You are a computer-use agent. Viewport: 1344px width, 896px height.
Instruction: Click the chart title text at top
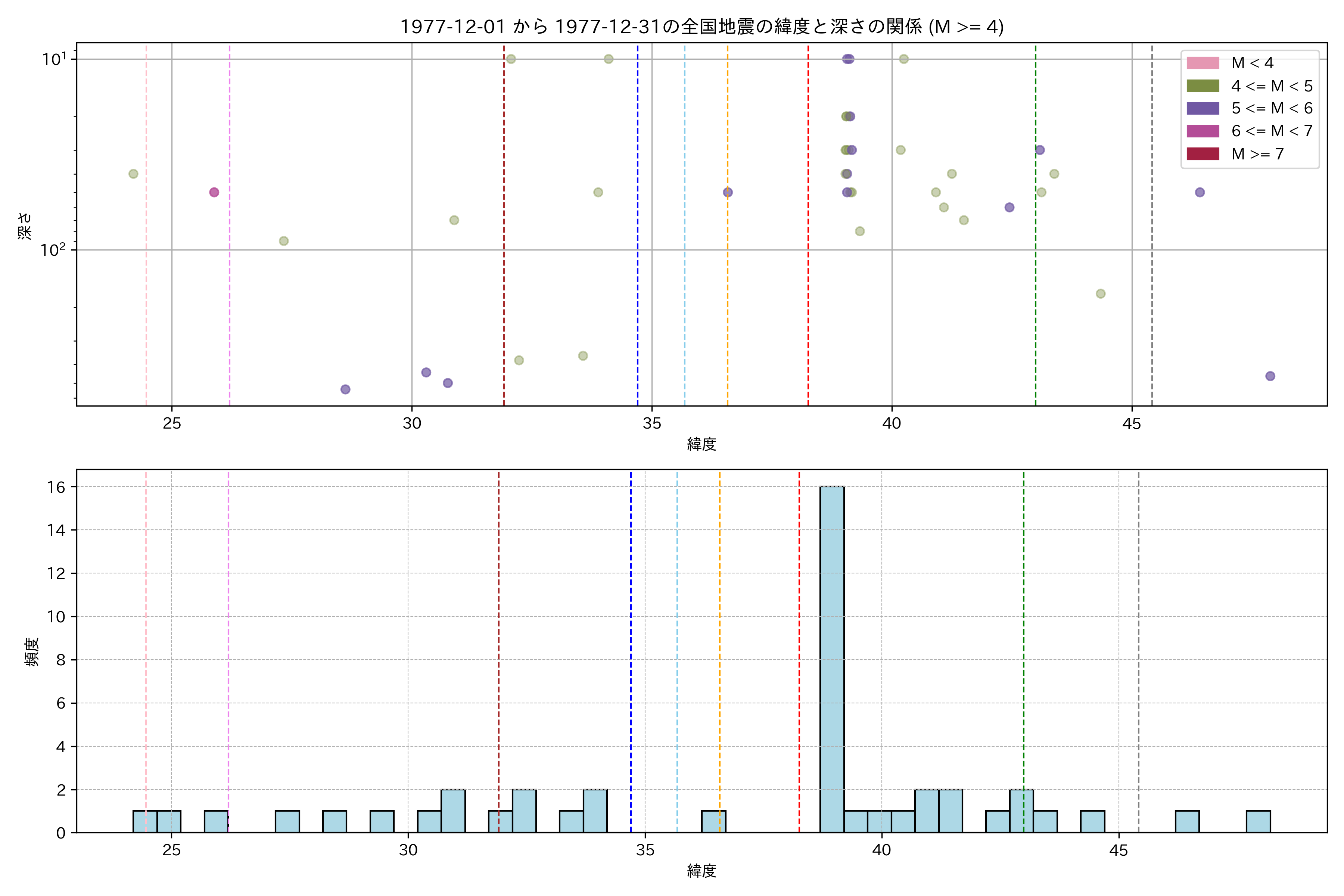pos(701,27)
